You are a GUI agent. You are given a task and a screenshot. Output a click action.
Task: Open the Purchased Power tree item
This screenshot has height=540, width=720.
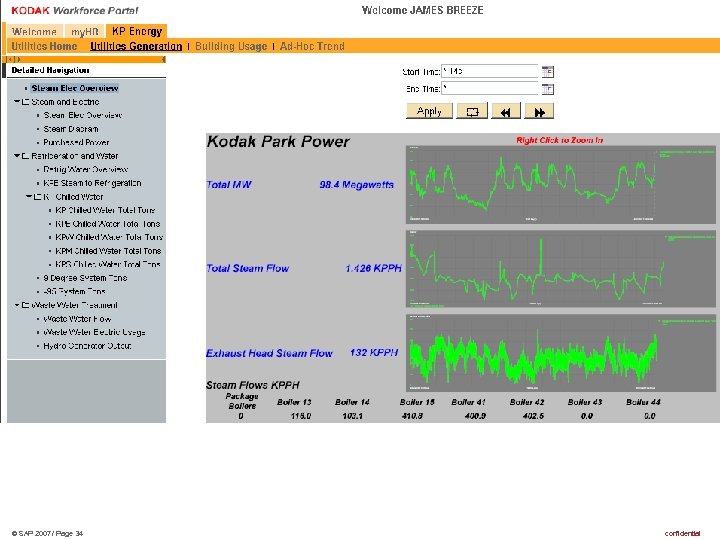click(x=76, y=142)
